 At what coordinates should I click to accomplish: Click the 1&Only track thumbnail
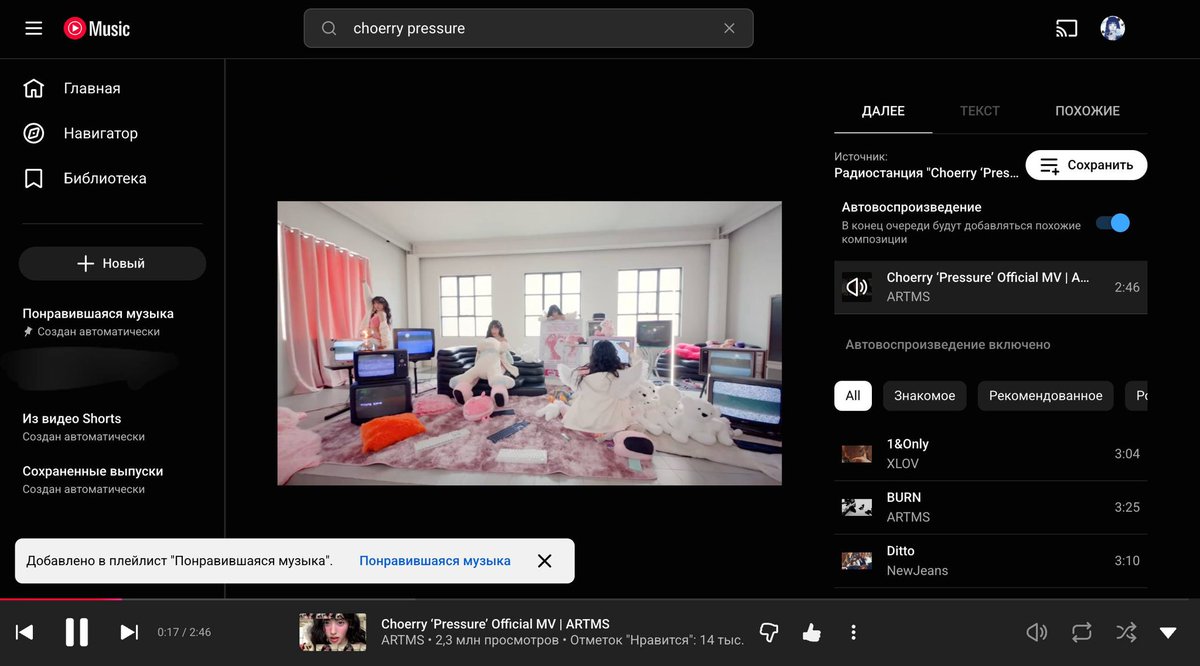coord(857,454)
